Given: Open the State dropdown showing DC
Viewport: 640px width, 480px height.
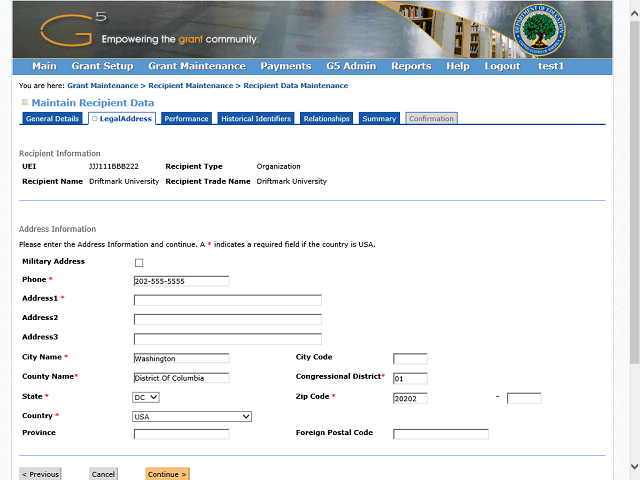Looking at the screenshot, I should click(146, 397).
